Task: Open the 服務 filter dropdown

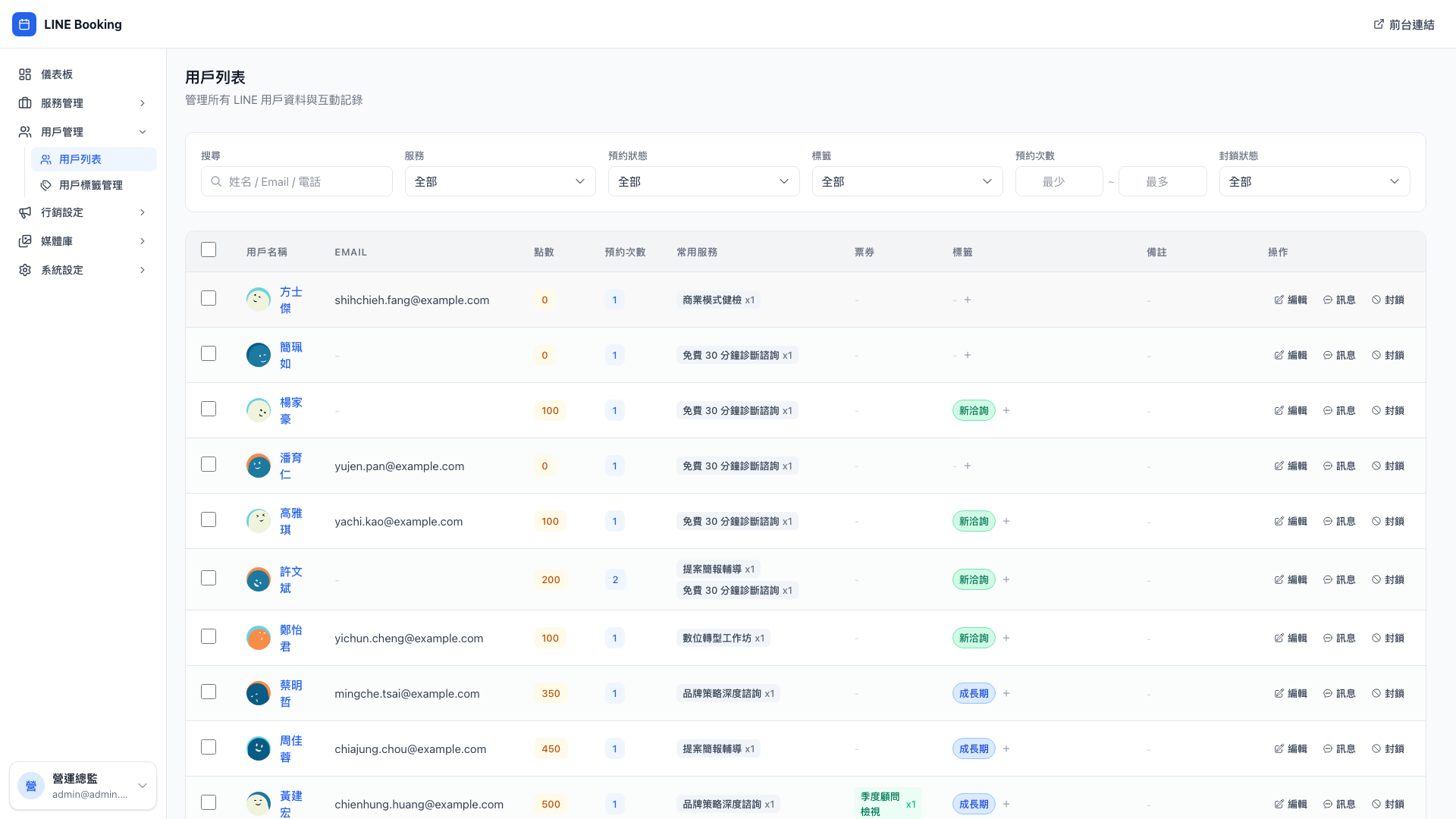Action: pos(500,181)
